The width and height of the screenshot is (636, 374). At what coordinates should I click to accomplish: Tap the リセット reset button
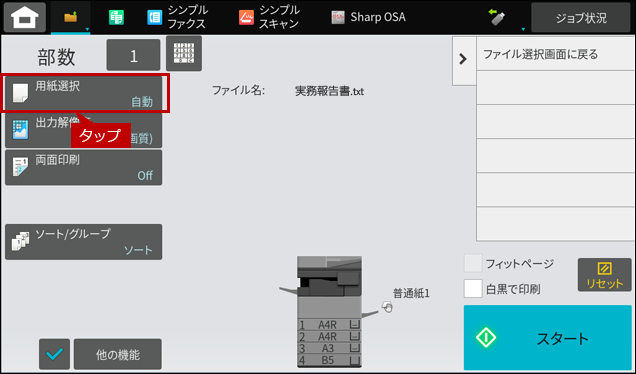click(x=604, y=275)
